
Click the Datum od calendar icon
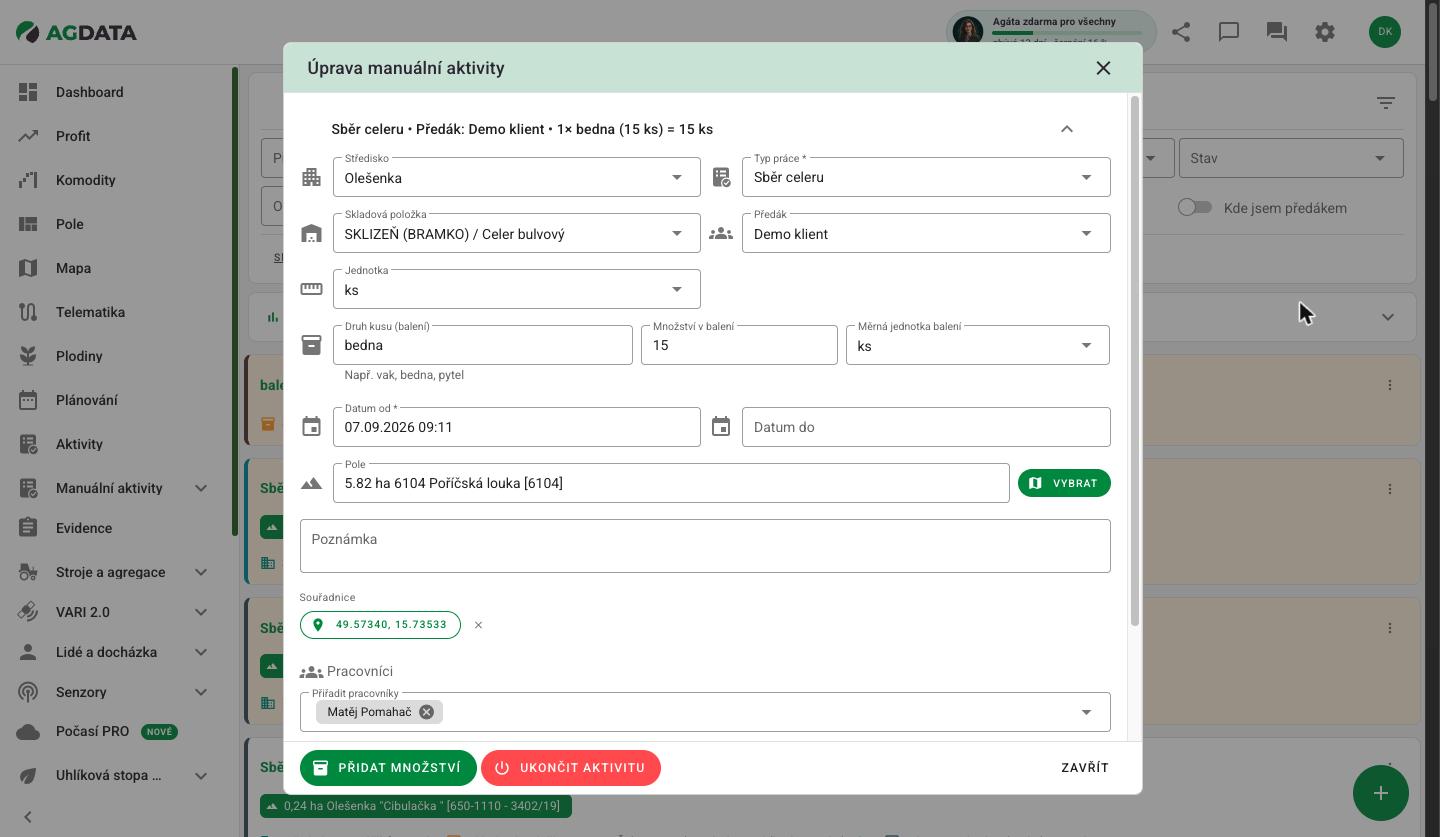[x=312, y=427]
